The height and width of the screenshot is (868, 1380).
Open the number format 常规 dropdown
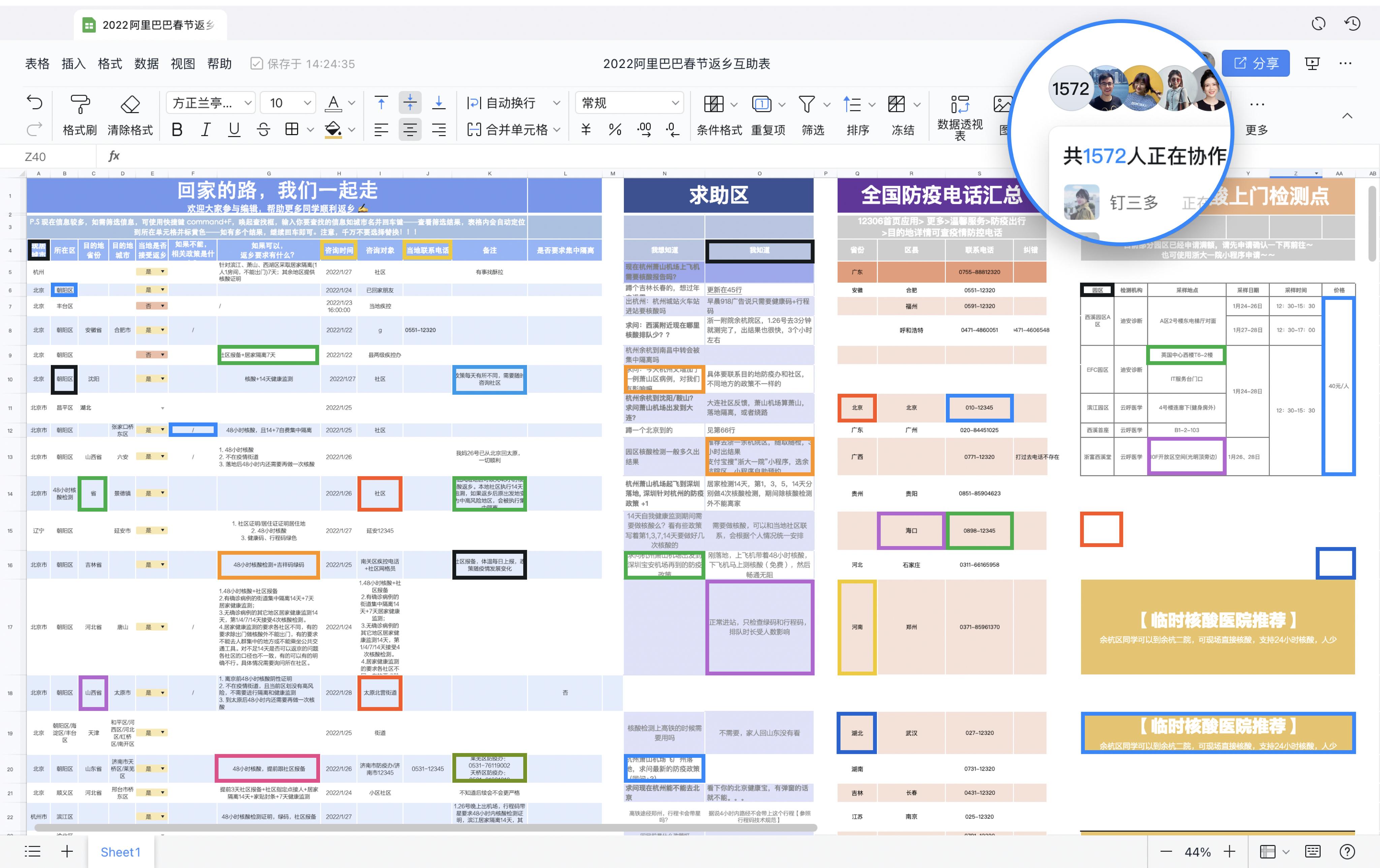(629, 103)
